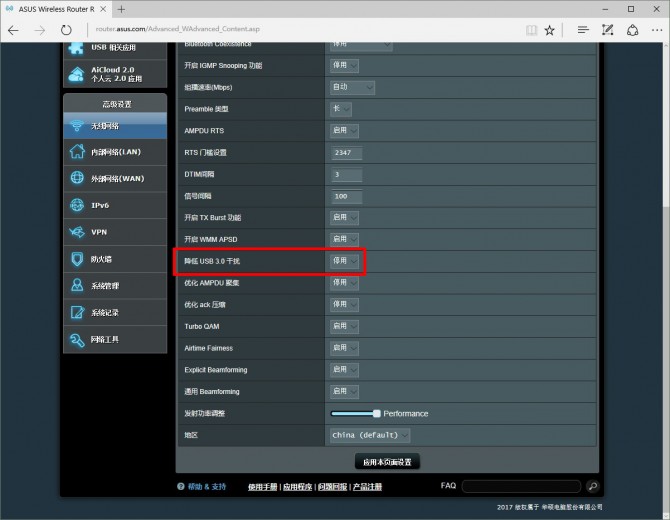
Task: Click the firewall shield icon
Action: [77, 259]
